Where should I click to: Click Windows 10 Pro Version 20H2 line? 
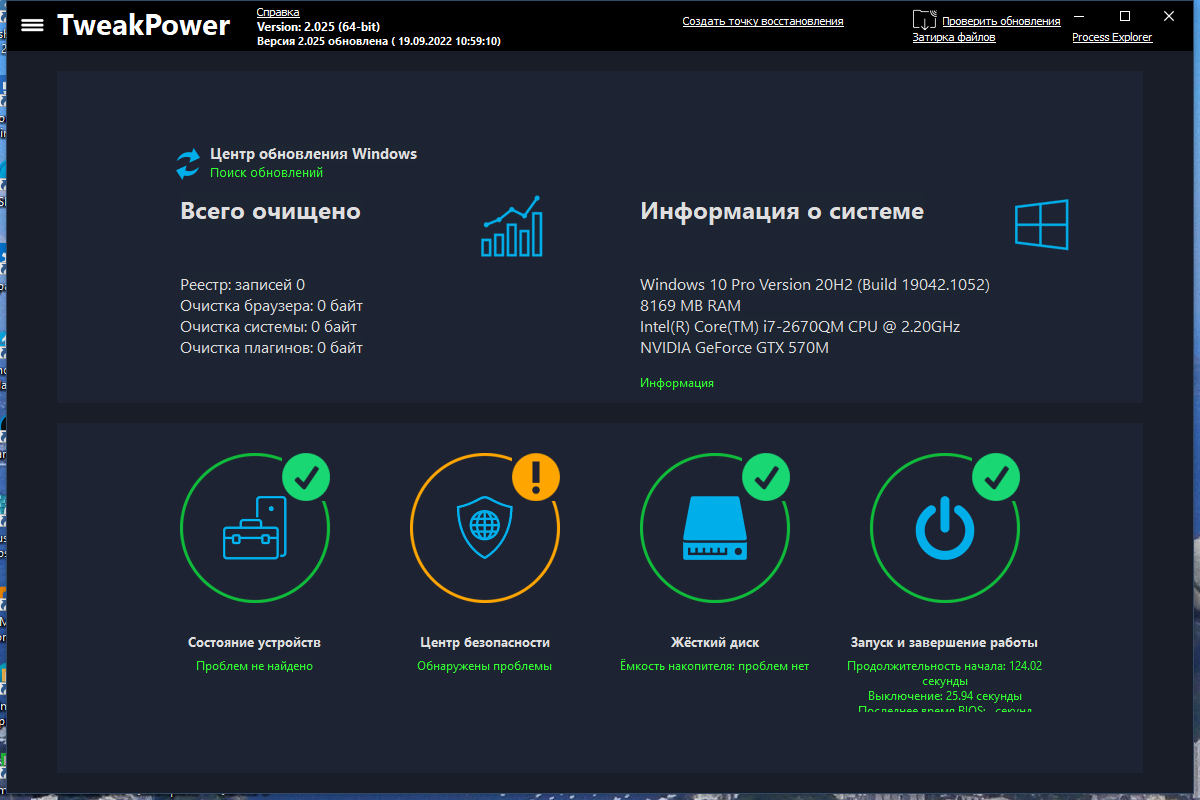tap(815, 285)
